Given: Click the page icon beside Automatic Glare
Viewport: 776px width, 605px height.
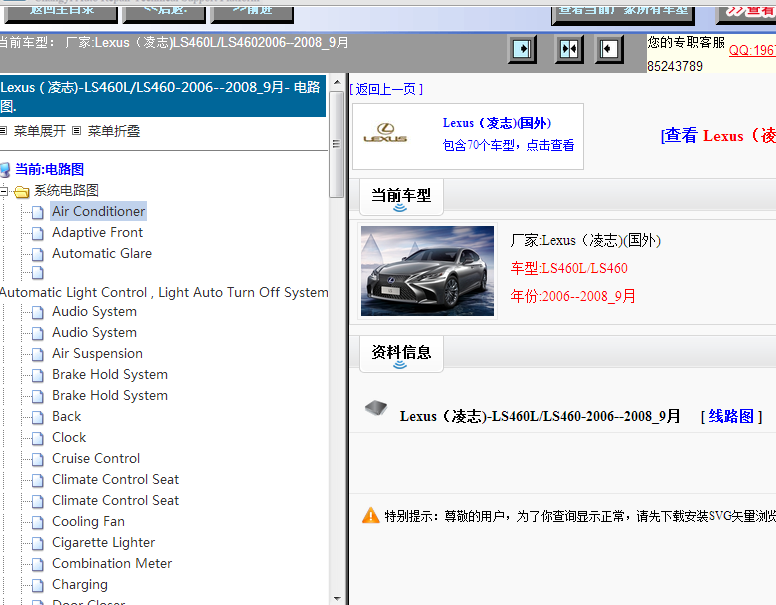Looking at the screenshot, I should pyautogui.click(x=38, y=254).
